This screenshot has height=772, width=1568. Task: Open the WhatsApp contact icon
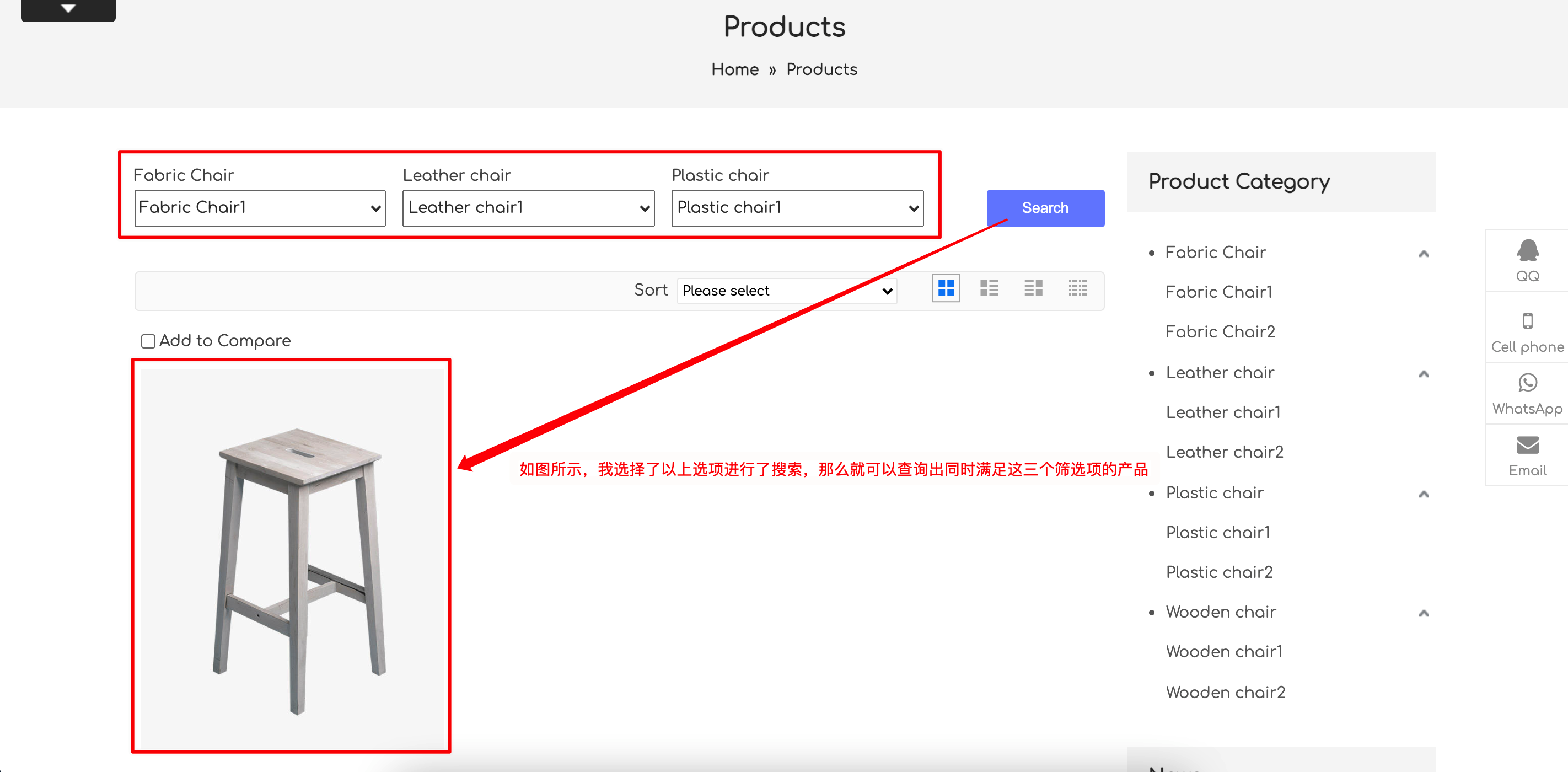tap(1527, 383)
